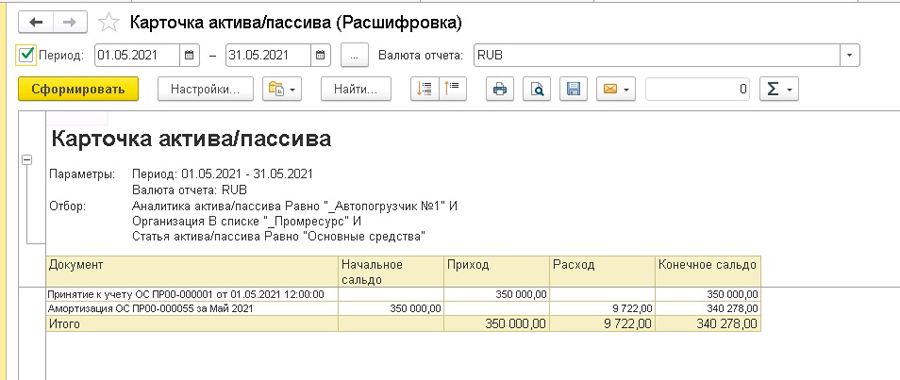900x380 pixels.
Task: Open send by email envelope dropdown
Action: click(616, 89)
